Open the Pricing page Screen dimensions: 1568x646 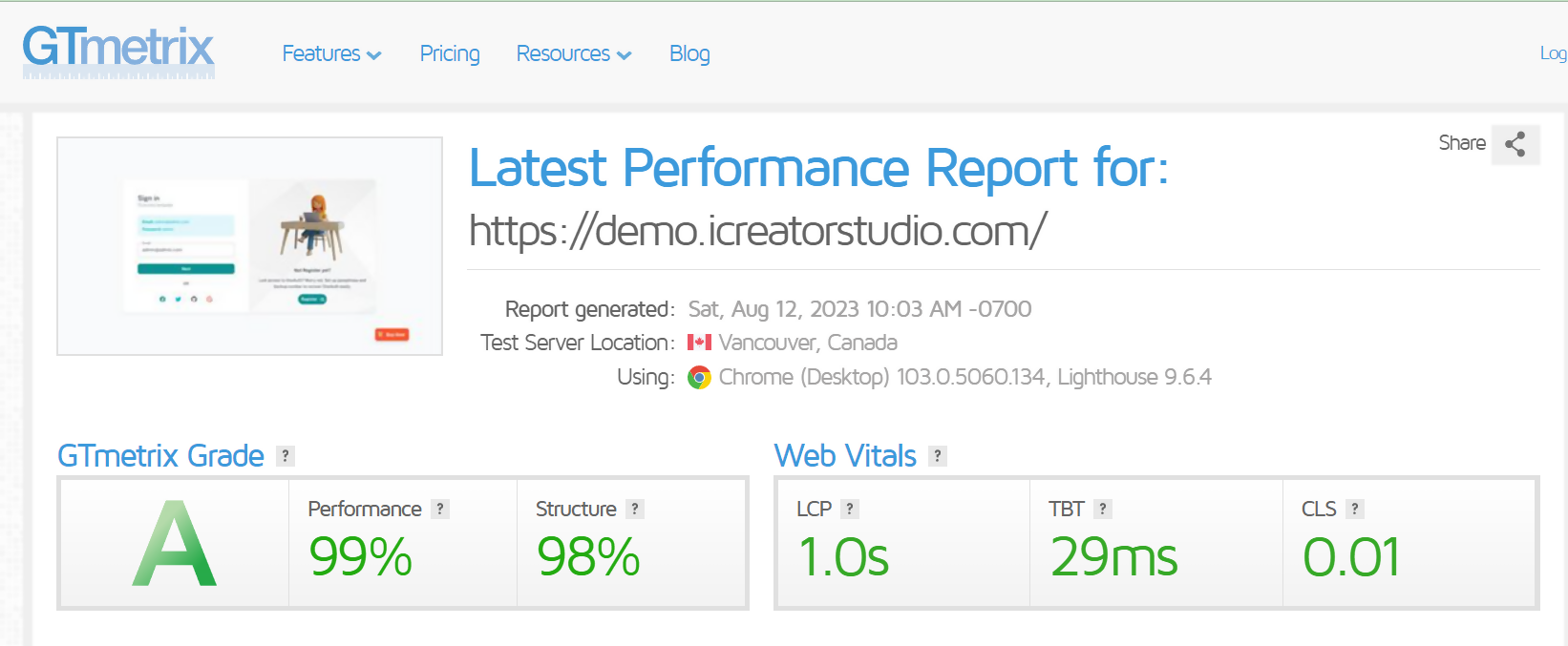click(450, 54)
